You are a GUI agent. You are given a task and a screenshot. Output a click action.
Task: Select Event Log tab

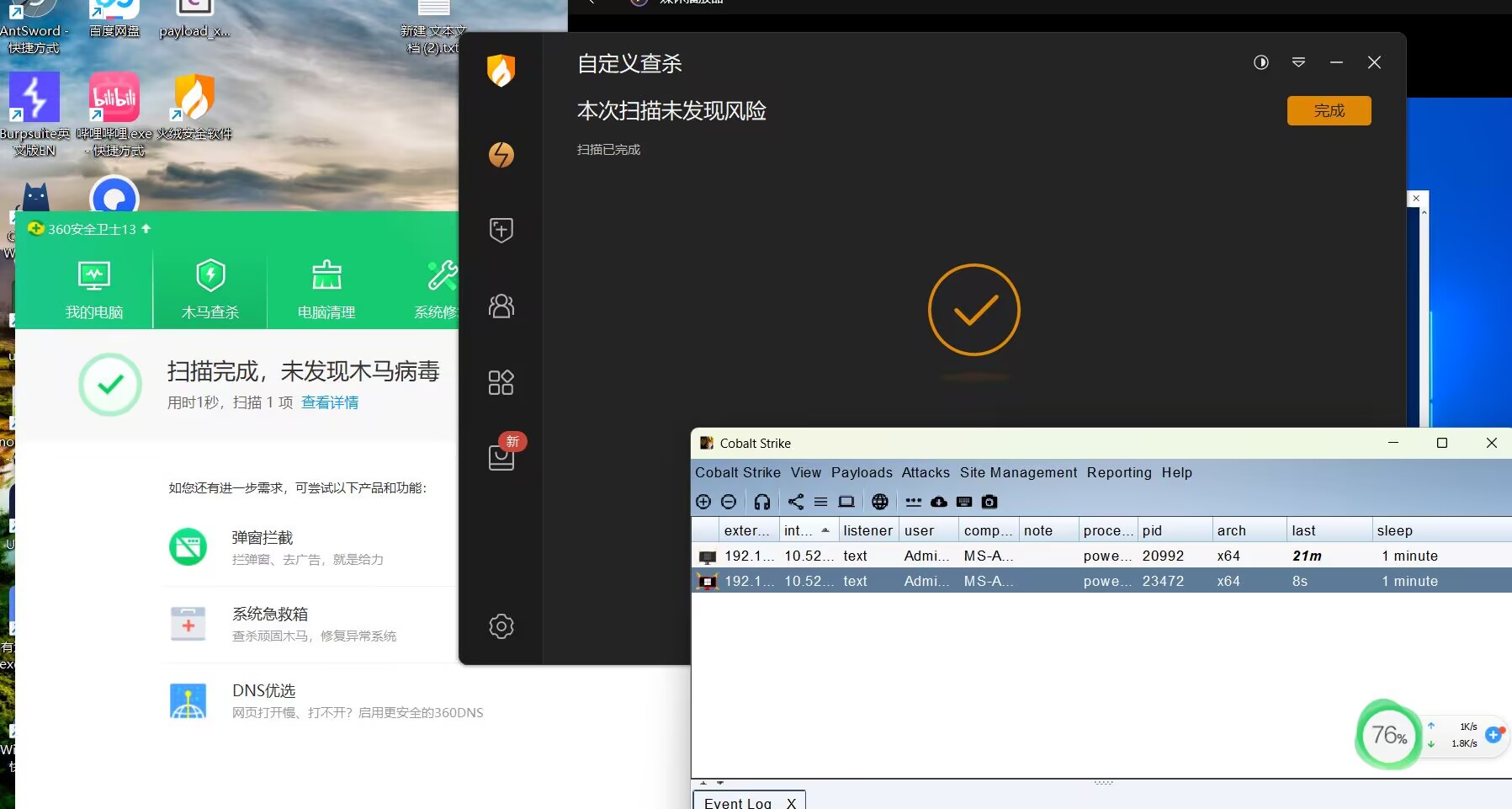738,802
